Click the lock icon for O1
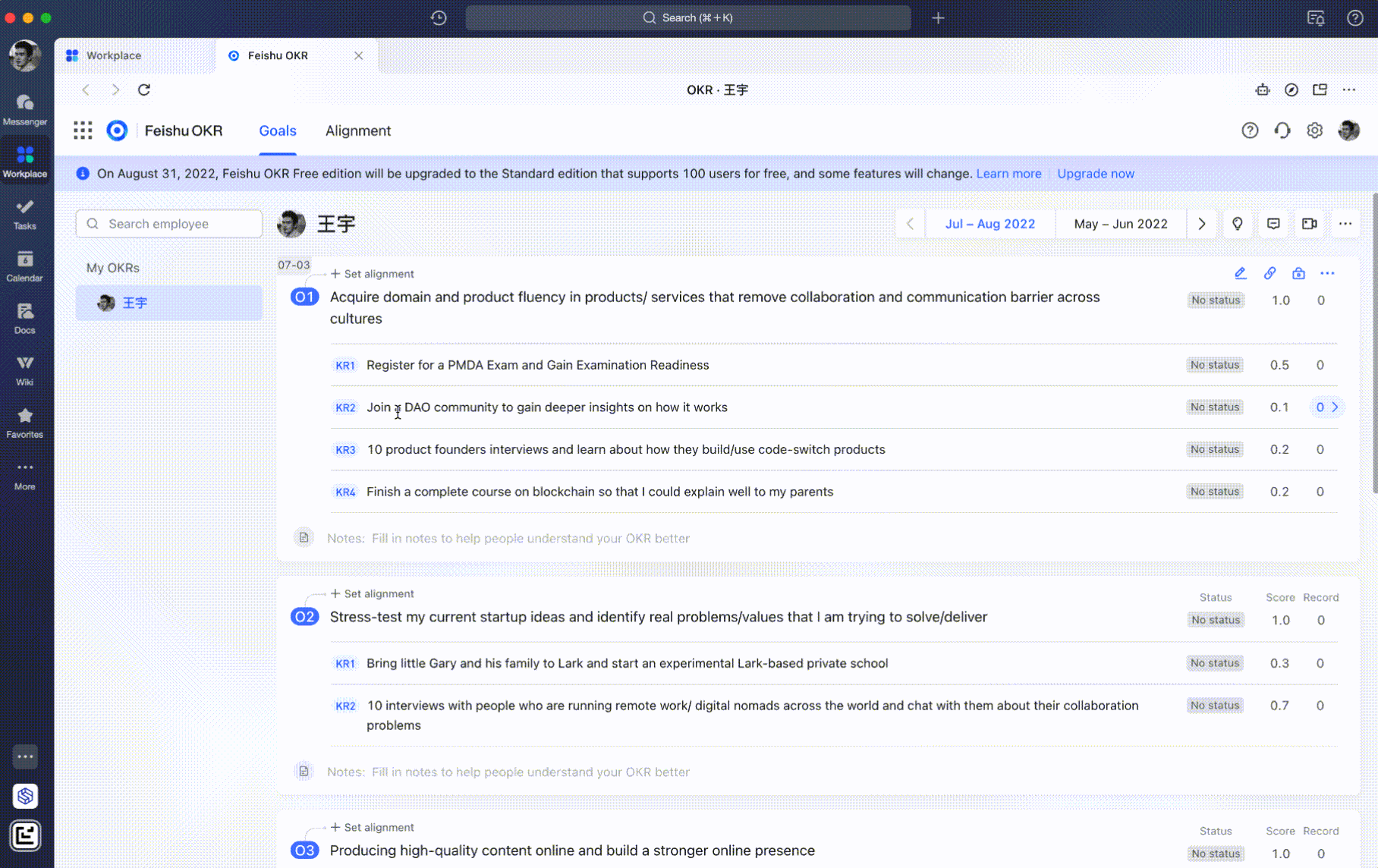1378x868 pixels. (x=1298, y=273)
